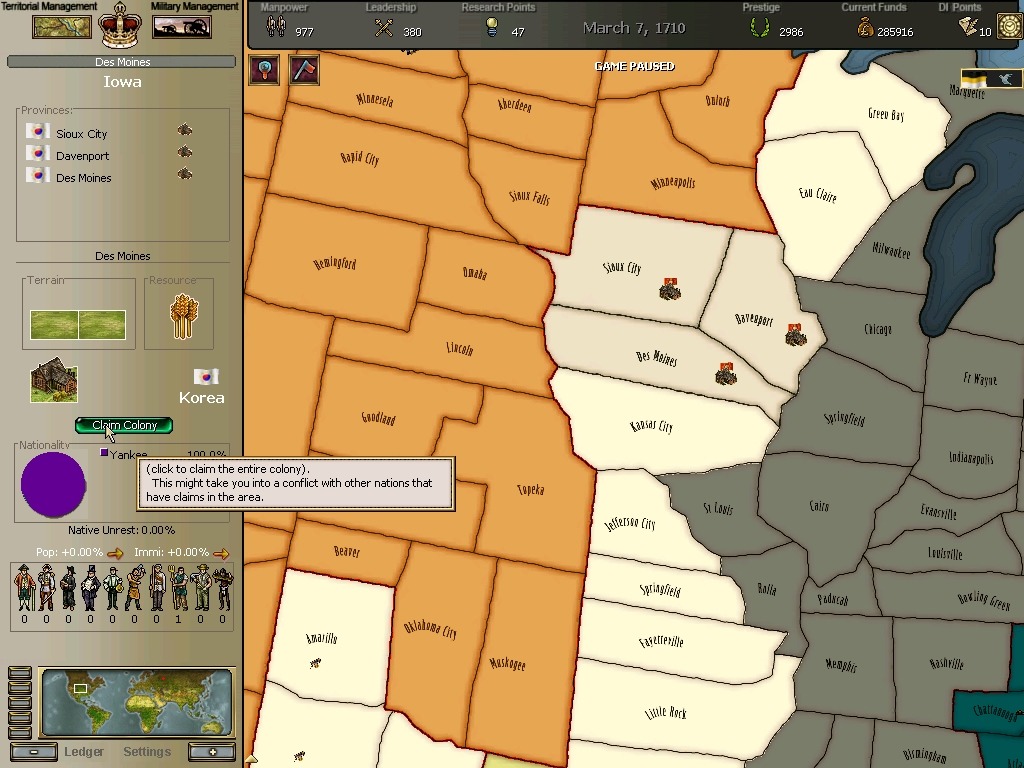This screenshot has width=1024, height=768.
Task: Select Topeka province on map
Action: pos(530,489)
